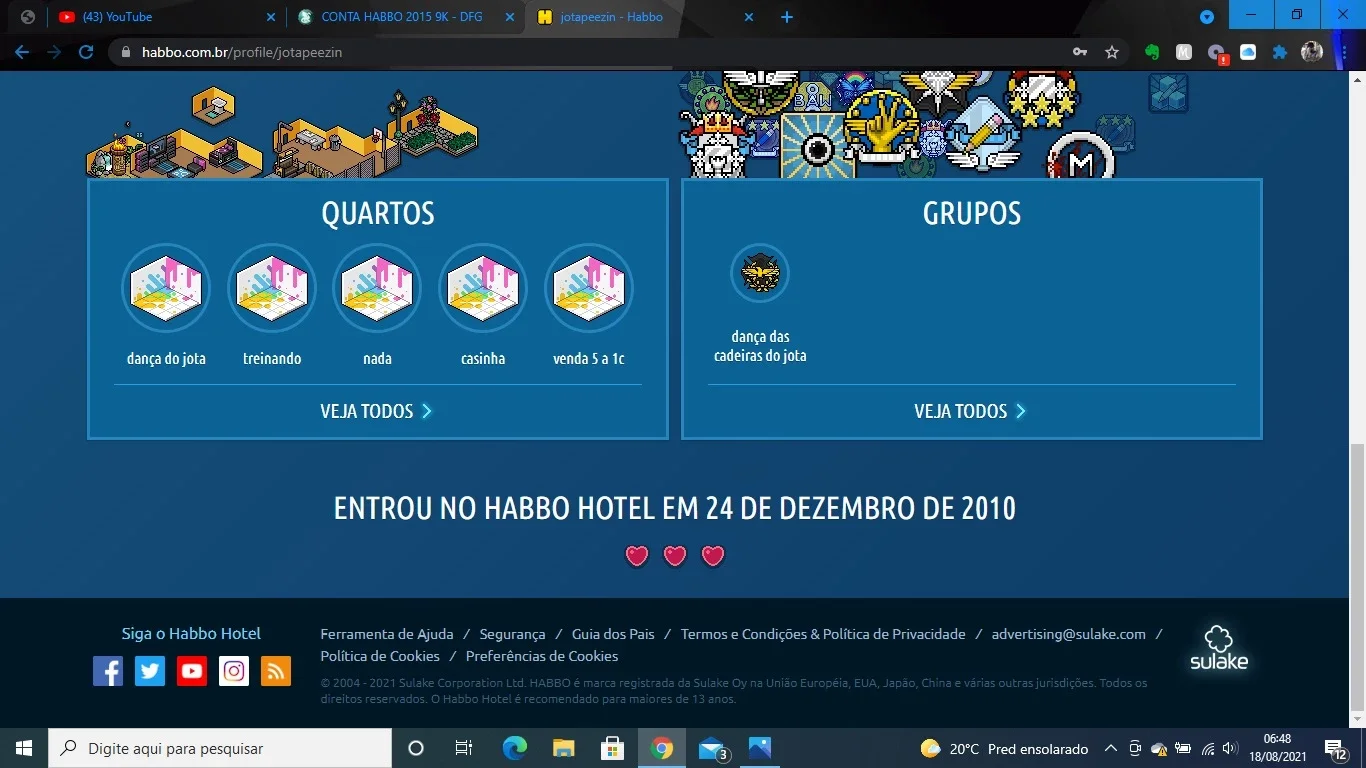1366x768 pixels.
Task: Open Microsoft Store from taskbar
Action: pyautogui.click(x=612, y=748)
